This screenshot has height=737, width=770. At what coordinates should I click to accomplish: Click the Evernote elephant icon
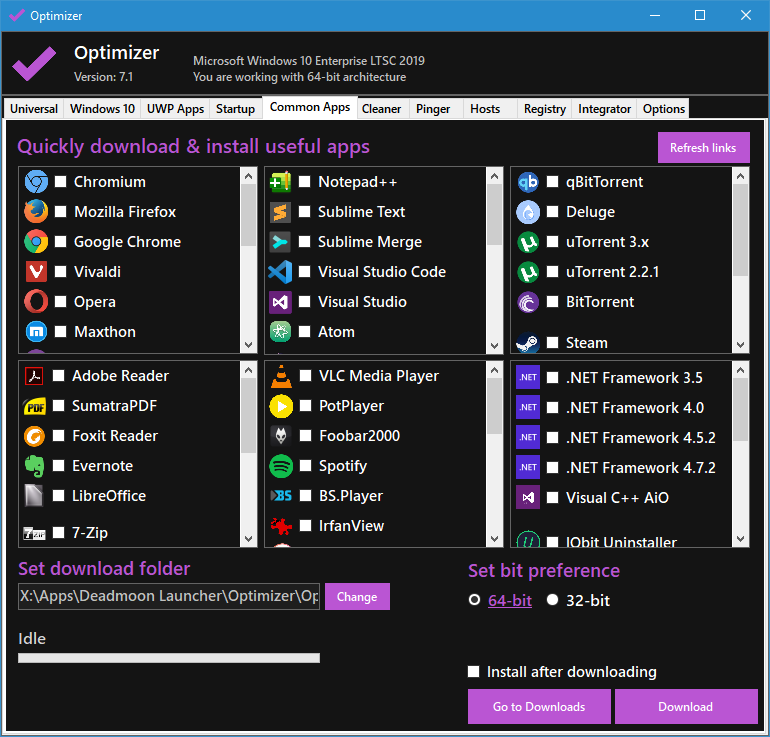coord(36,466)
